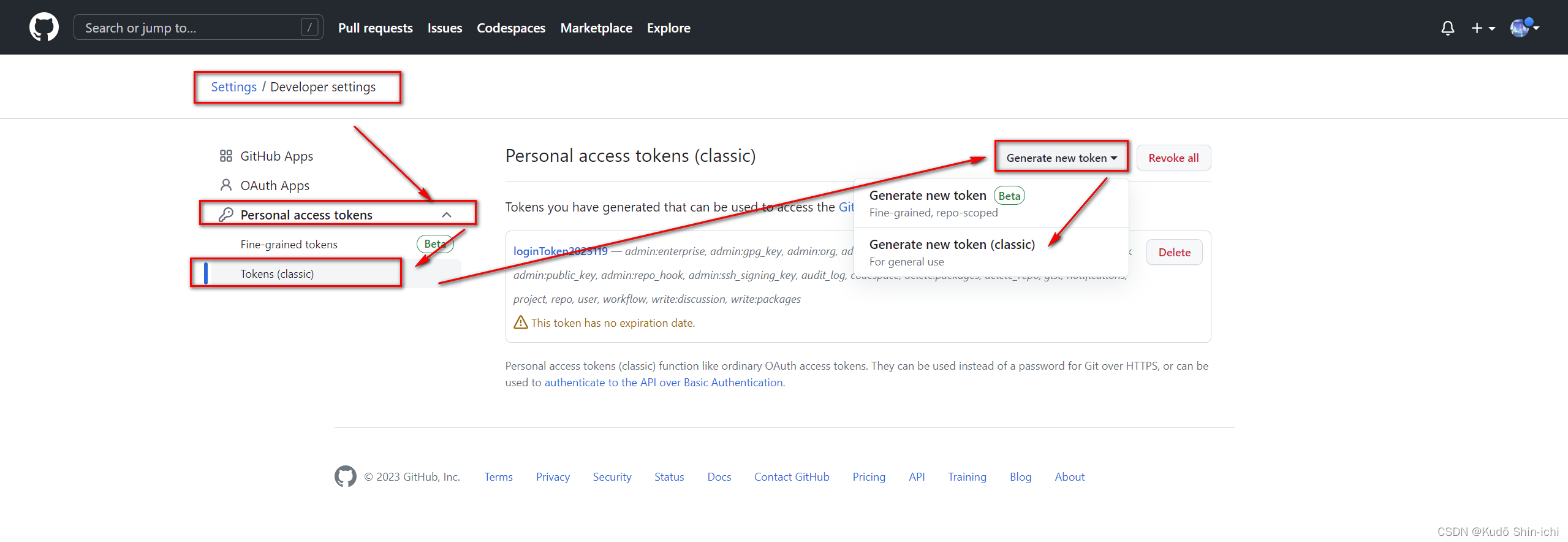1568x542 pixels.
Task: Click the Personal access tokens (classic) heading
Action: click(630, 156)
